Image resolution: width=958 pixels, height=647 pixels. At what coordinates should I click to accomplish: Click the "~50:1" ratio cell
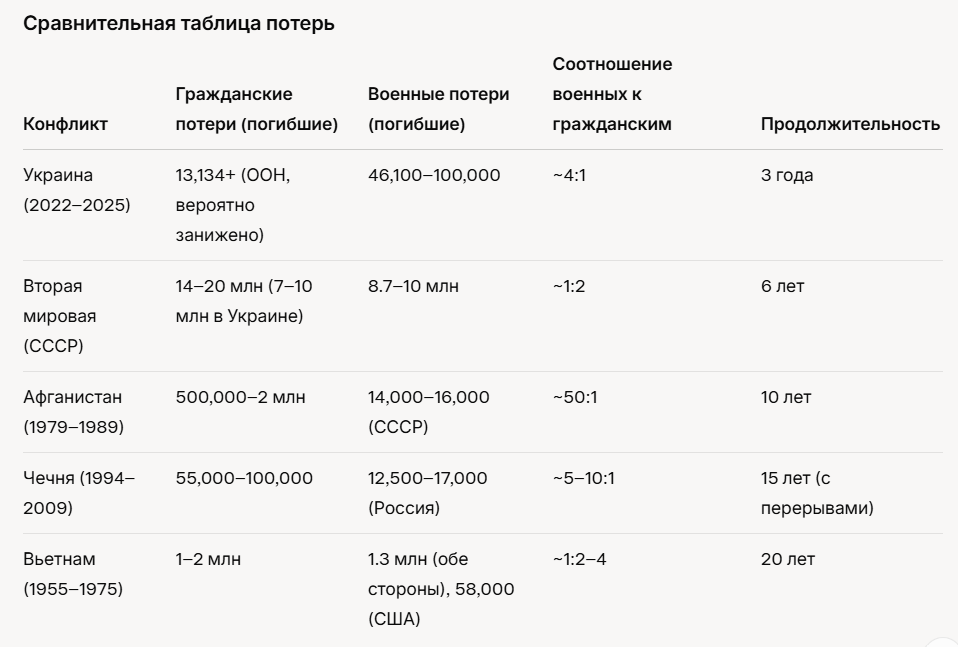[575, 397]
